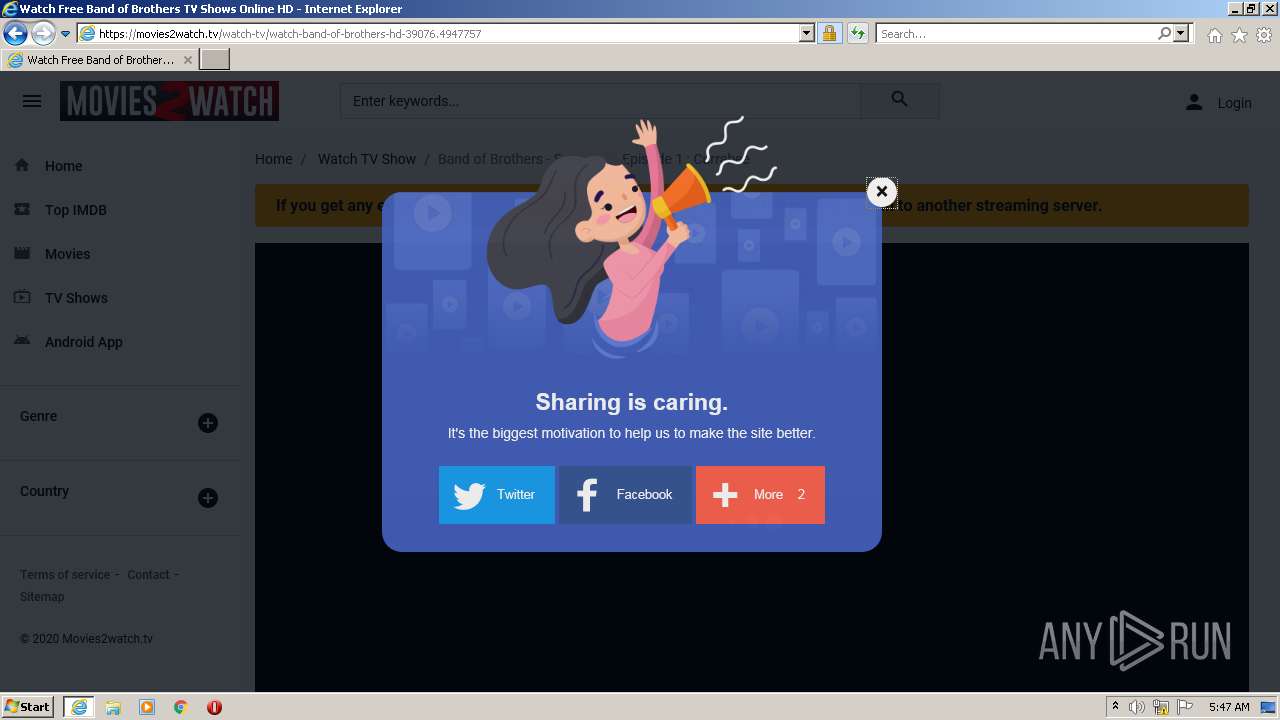Open the hamburger menu icon

point(32,101)
